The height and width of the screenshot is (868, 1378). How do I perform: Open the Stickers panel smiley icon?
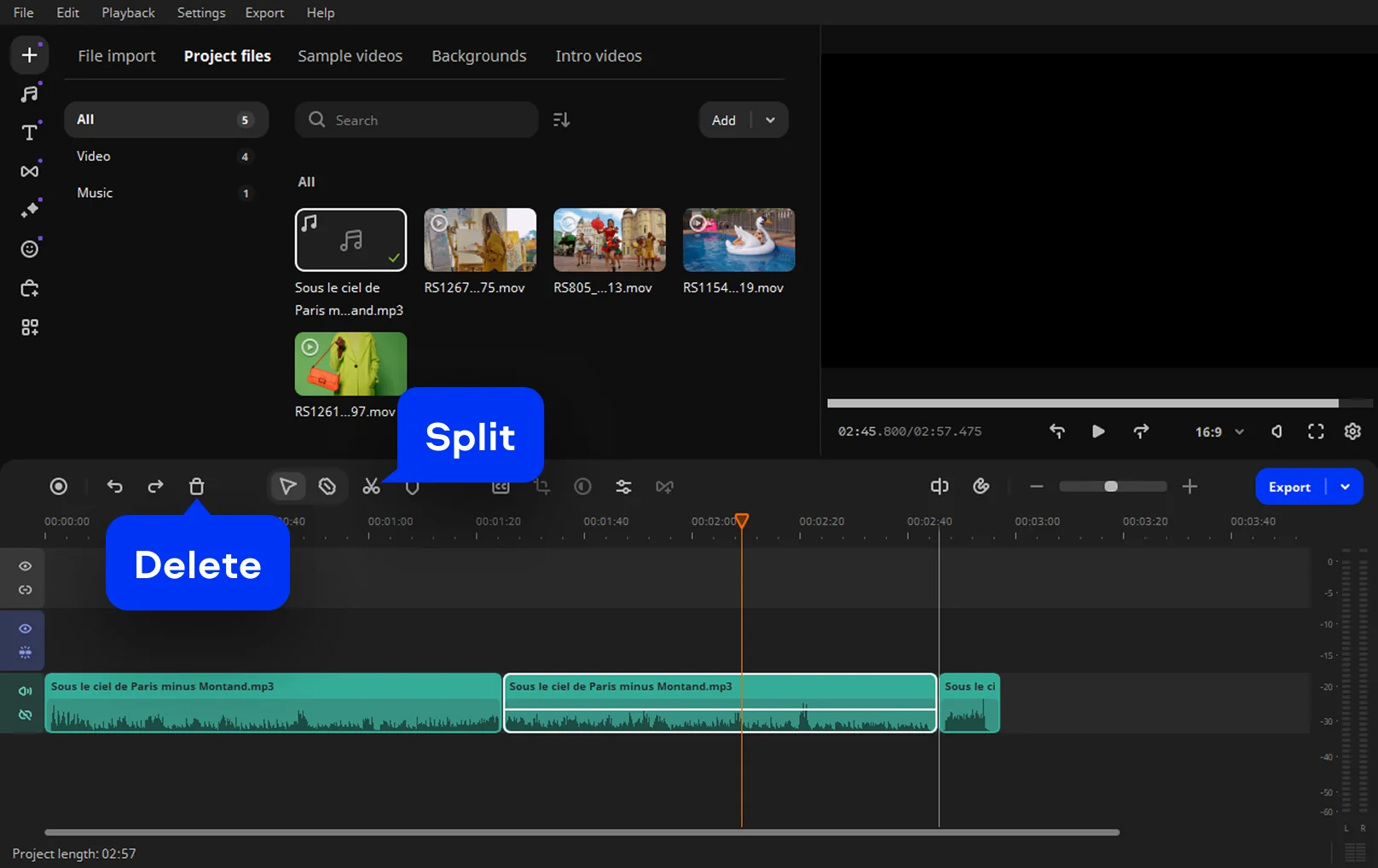coord(30,249)
